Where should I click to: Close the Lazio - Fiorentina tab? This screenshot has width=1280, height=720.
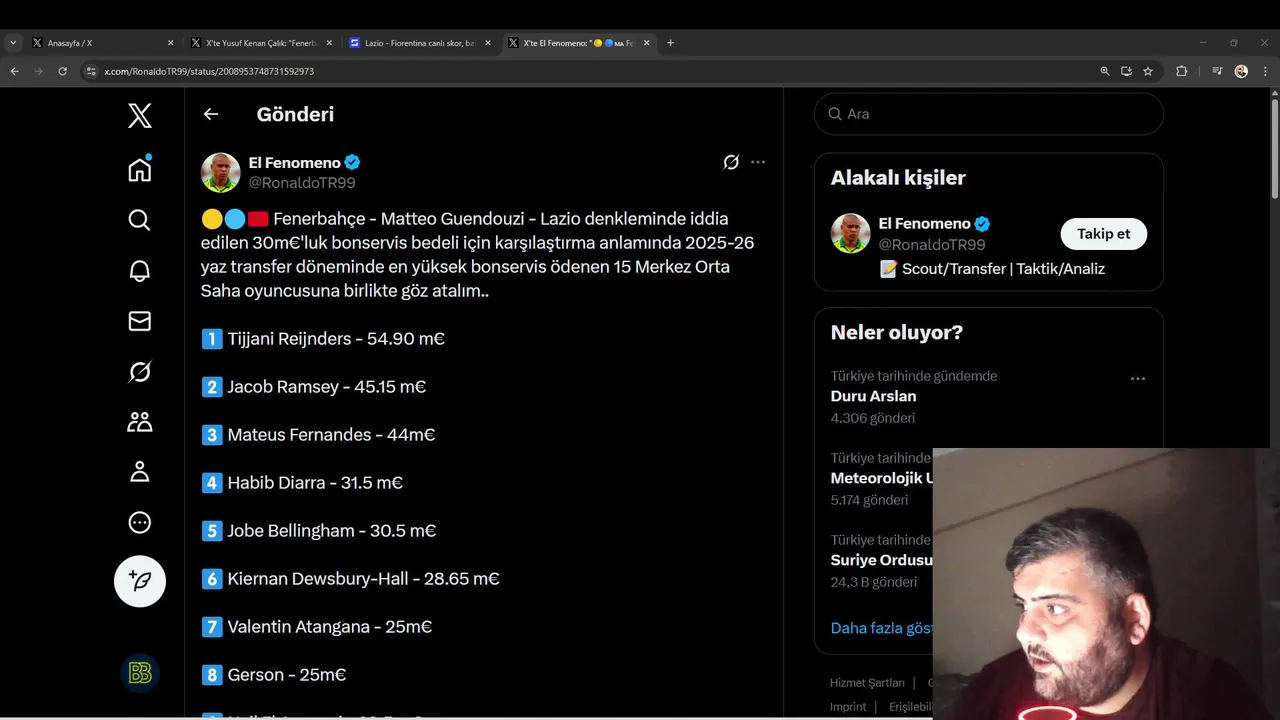click(x=488, y=43)
